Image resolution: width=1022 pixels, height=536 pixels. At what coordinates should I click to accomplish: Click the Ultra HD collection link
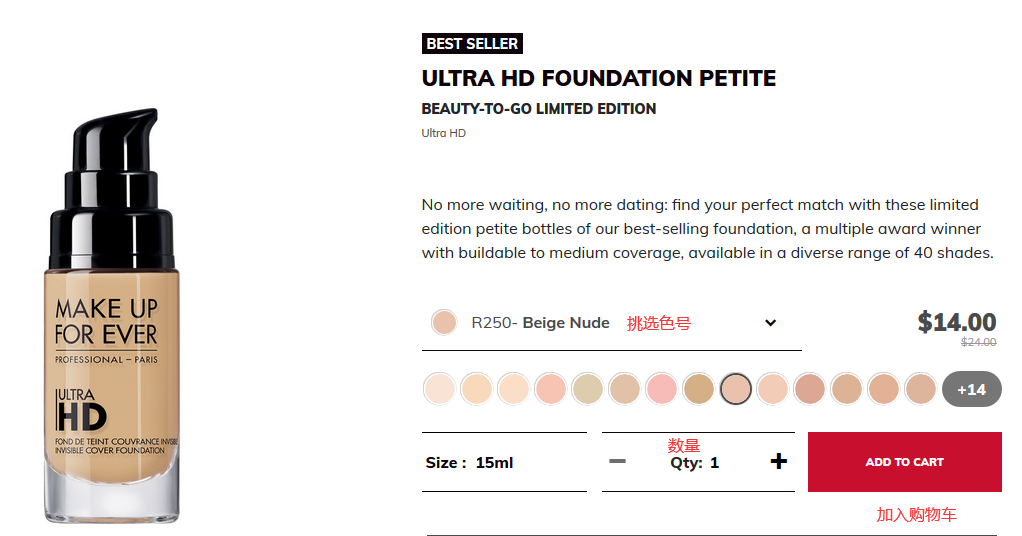pyautogui.click(x=443, y=133)
